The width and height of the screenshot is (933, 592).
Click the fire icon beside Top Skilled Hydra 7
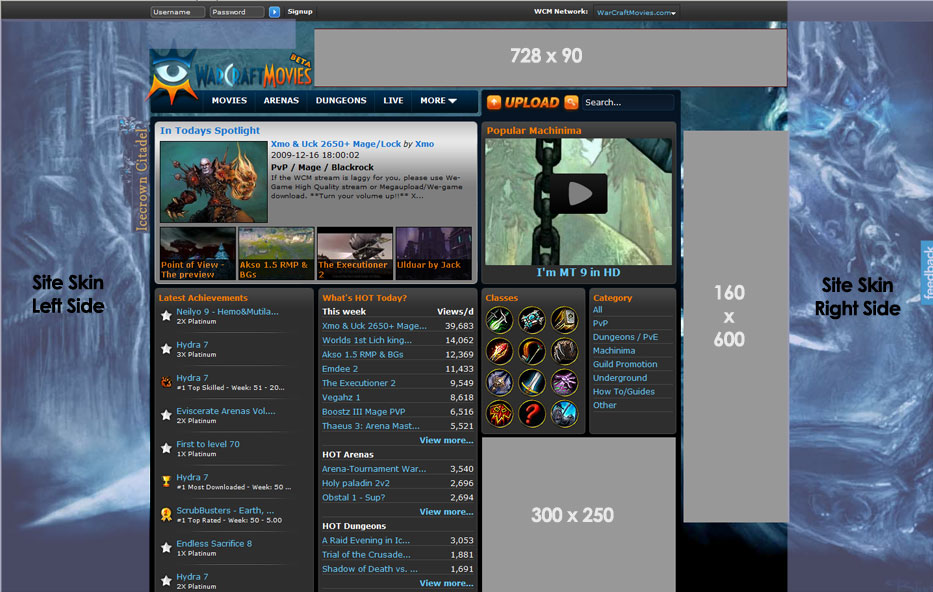click(x=167, y=382)
